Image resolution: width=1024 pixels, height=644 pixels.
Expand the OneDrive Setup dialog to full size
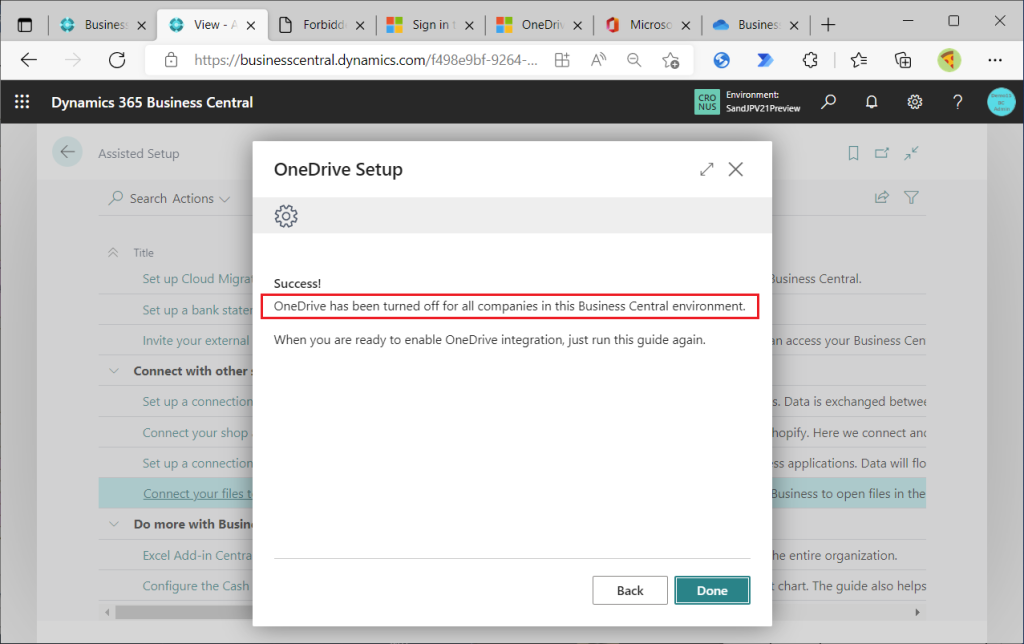click(707, 169)
